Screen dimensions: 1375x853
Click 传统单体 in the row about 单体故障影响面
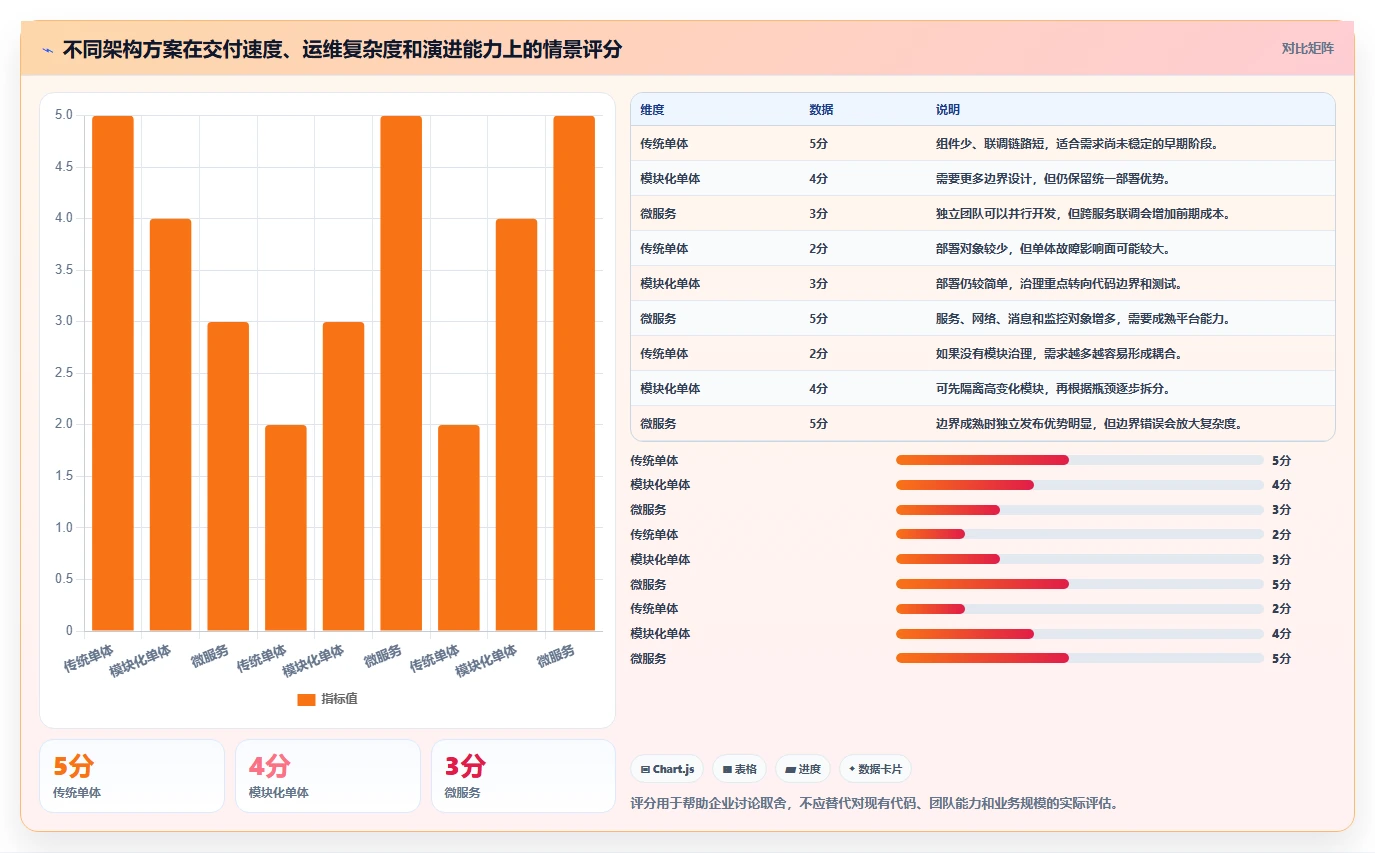(x=664, y=249)
